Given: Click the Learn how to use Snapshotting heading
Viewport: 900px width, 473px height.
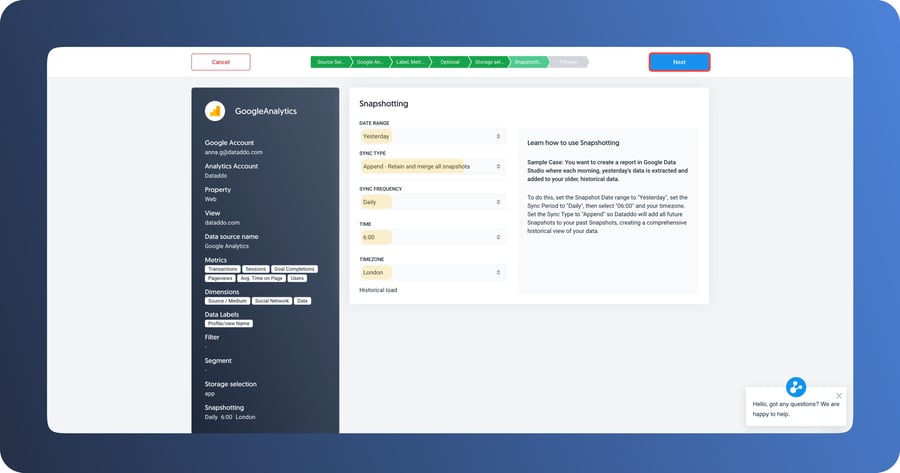Looking at the screenshot, I should pos(573,142).
